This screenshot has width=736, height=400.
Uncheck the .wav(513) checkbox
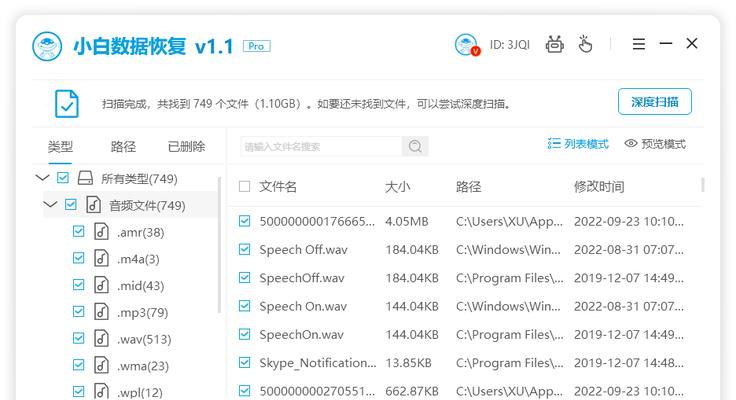(78, 338)
